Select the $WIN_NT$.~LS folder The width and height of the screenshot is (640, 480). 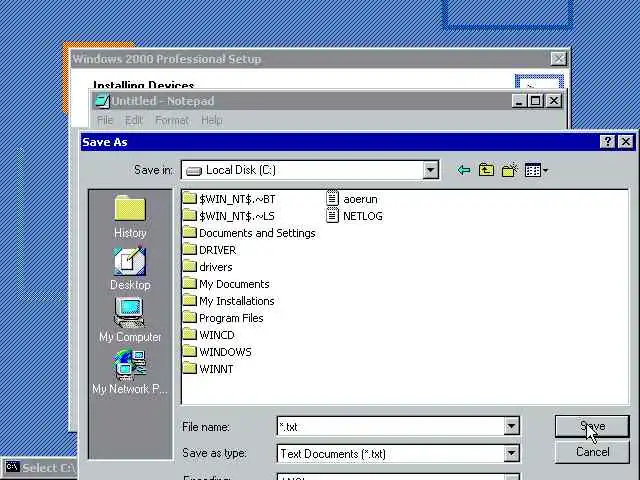point(228,216)
